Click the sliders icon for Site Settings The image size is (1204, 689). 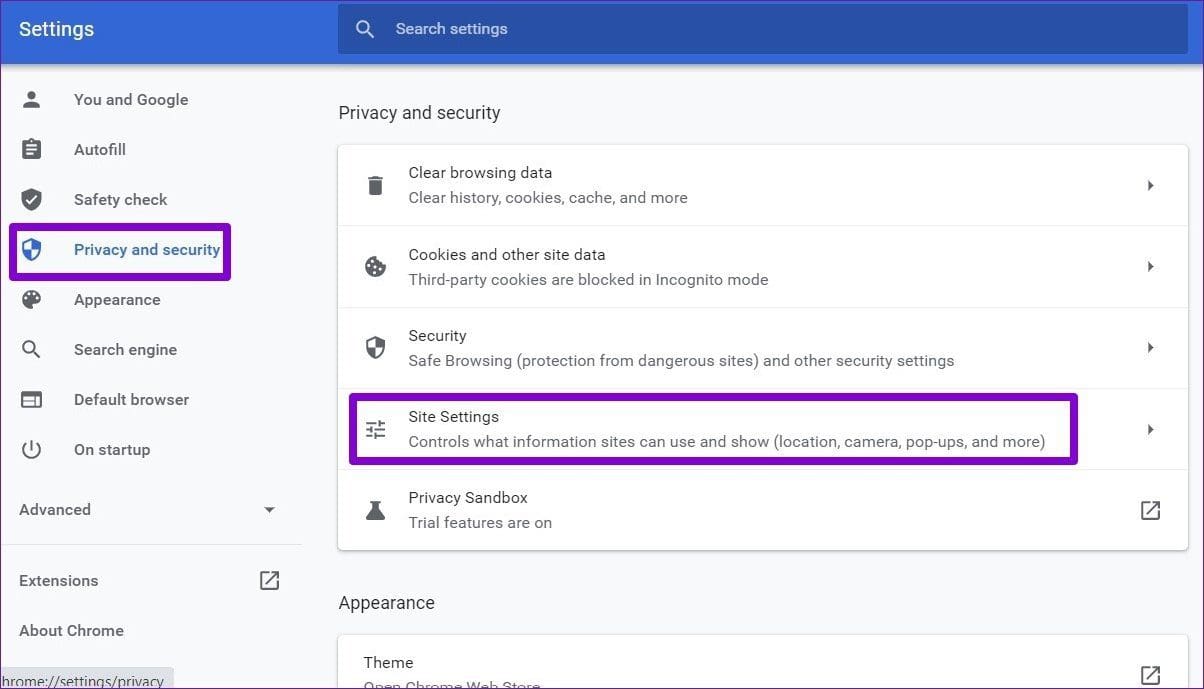point(375,430)
